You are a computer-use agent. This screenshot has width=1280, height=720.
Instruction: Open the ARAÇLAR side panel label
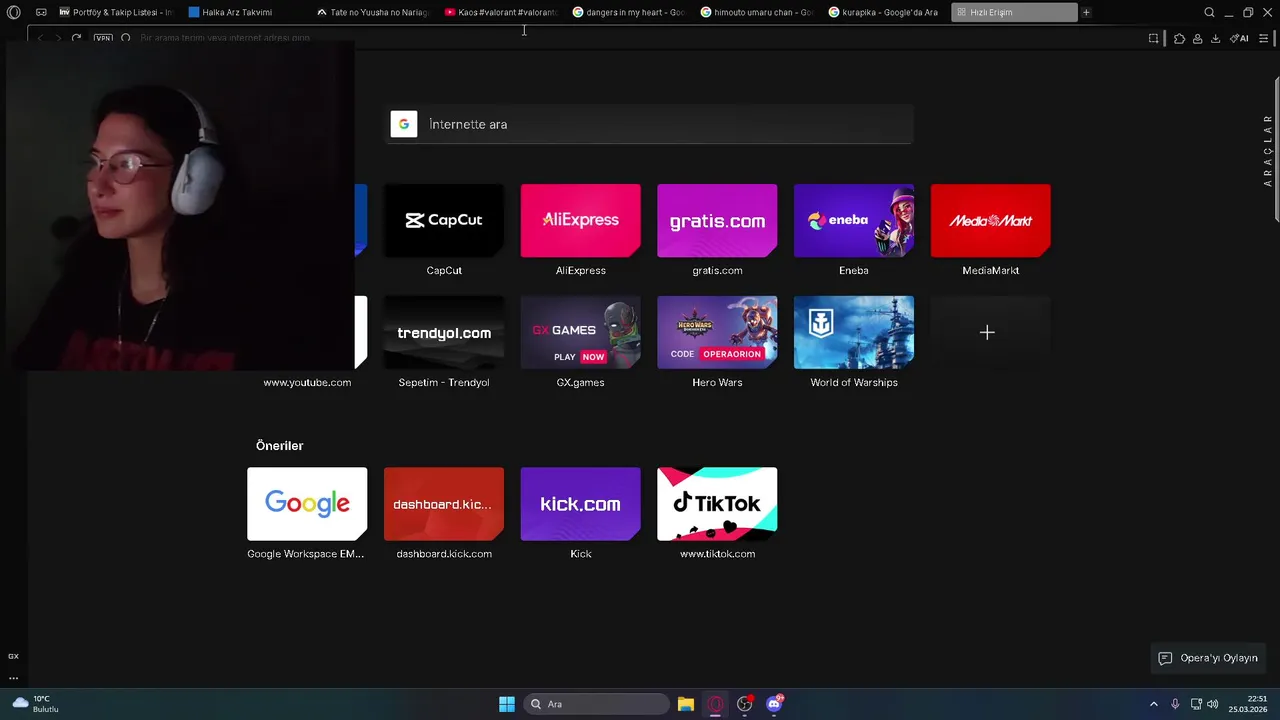coord(1268,150)
